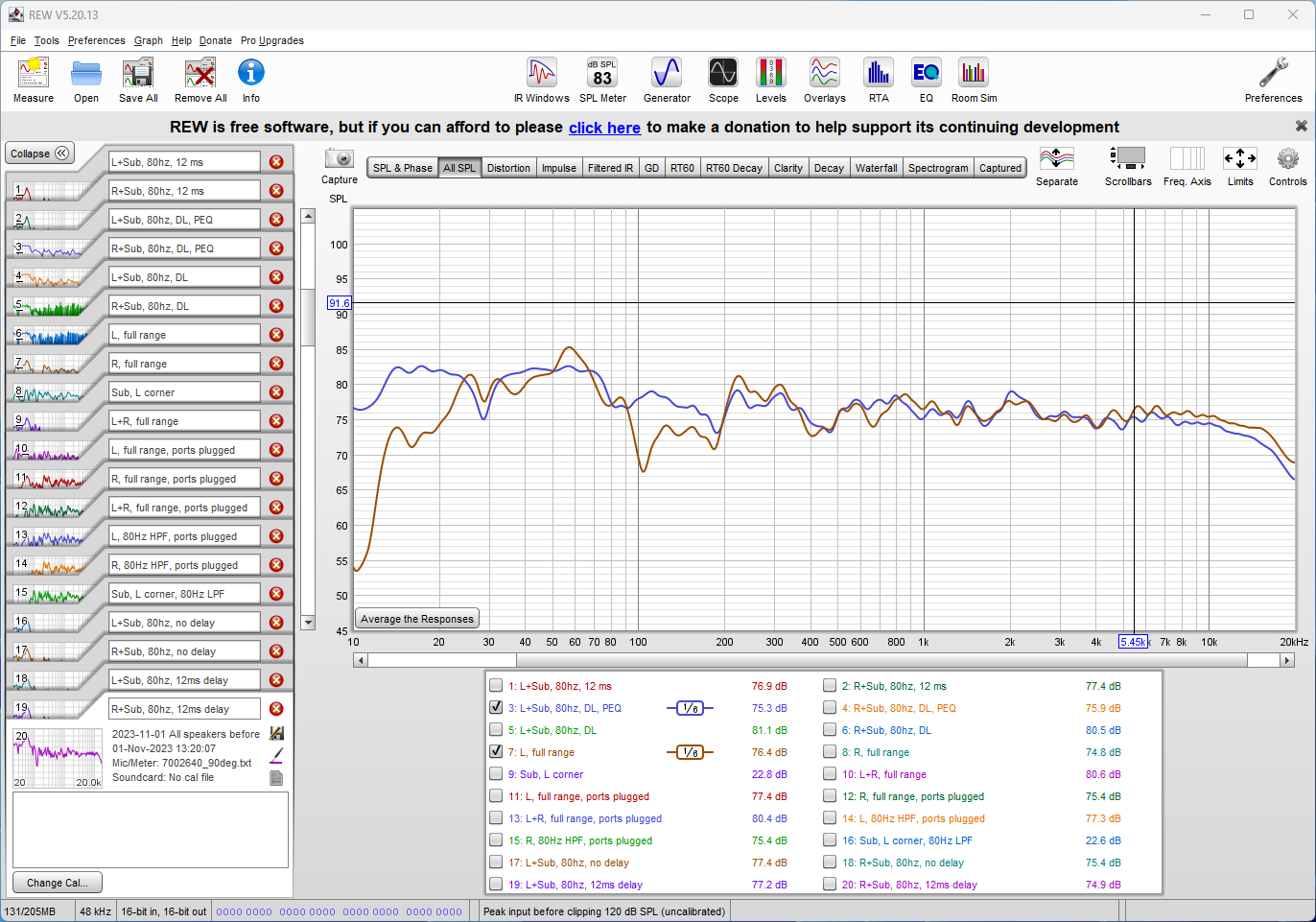Launch the signal Generator

coord(667,74)
